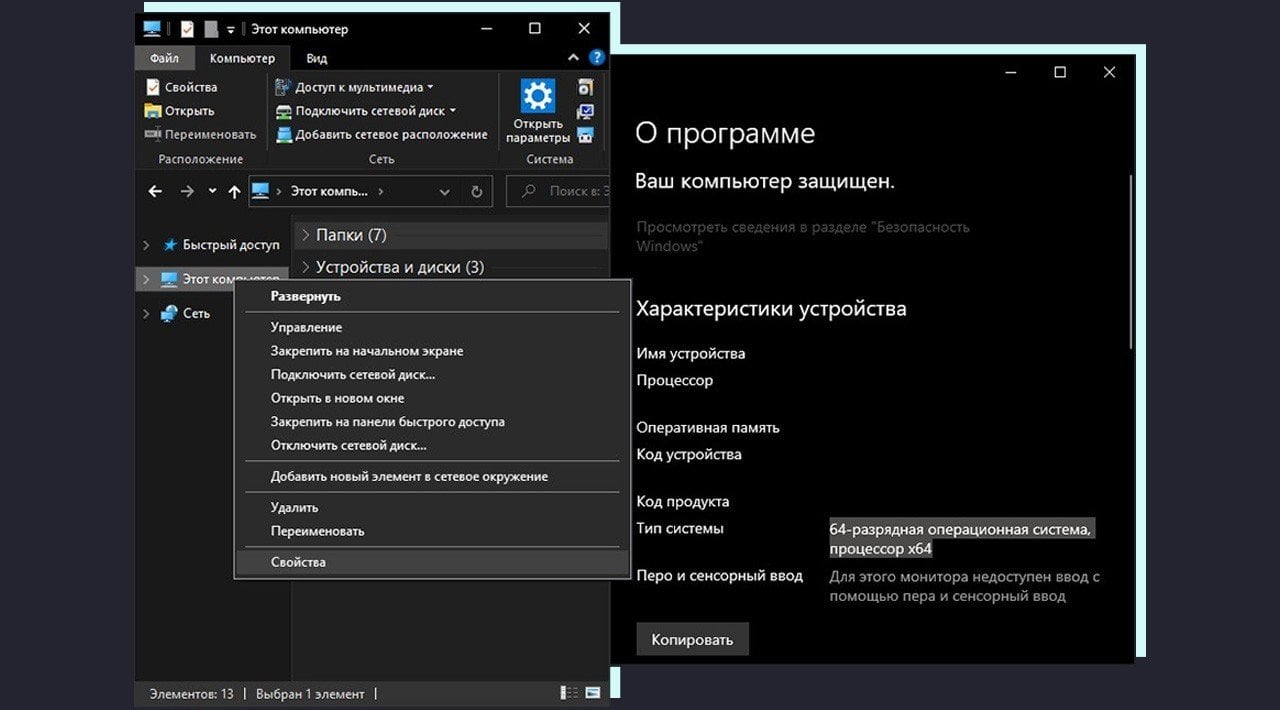
Task: Click the Элементов: 13 status text
Action: [192, 693]
